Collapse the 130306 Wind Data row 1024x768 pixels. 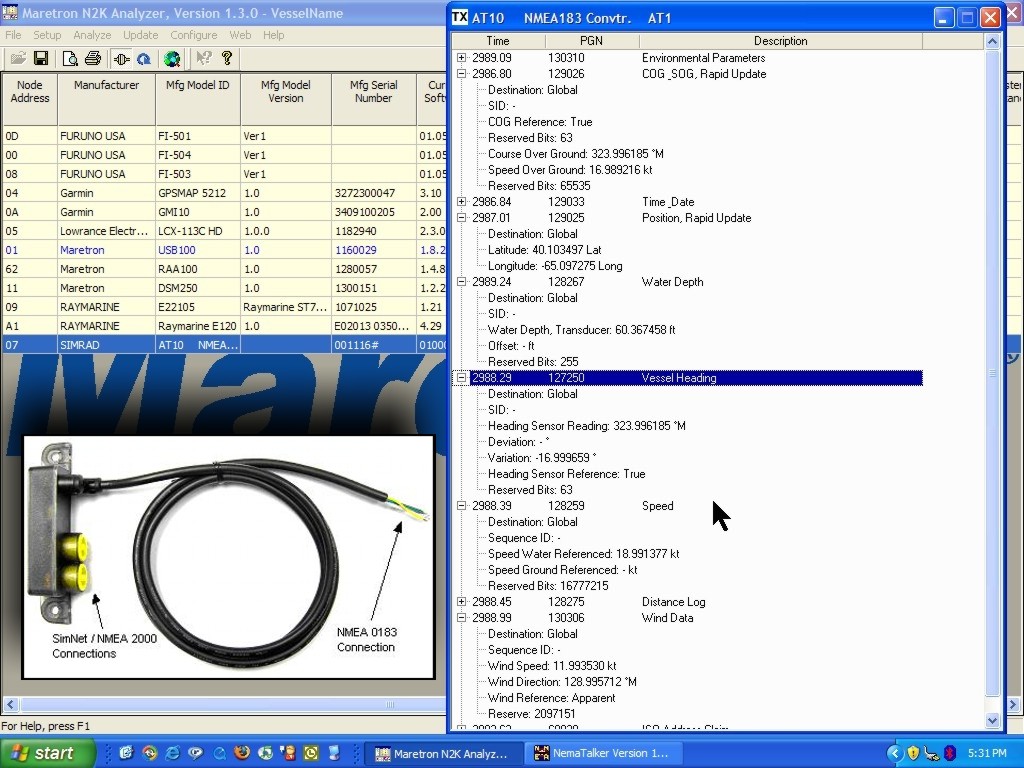(x=462, y=618)
